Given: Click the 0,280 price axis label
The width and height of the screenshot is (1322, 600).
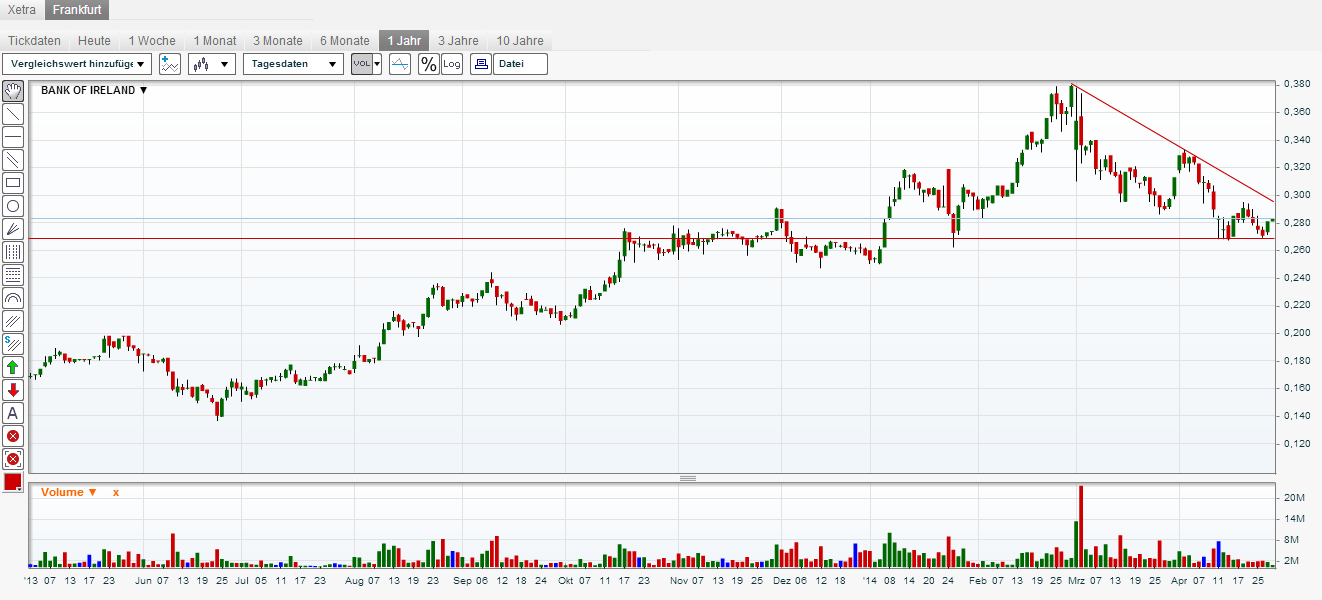Looking at the screenshot, I should point(1295,222).
